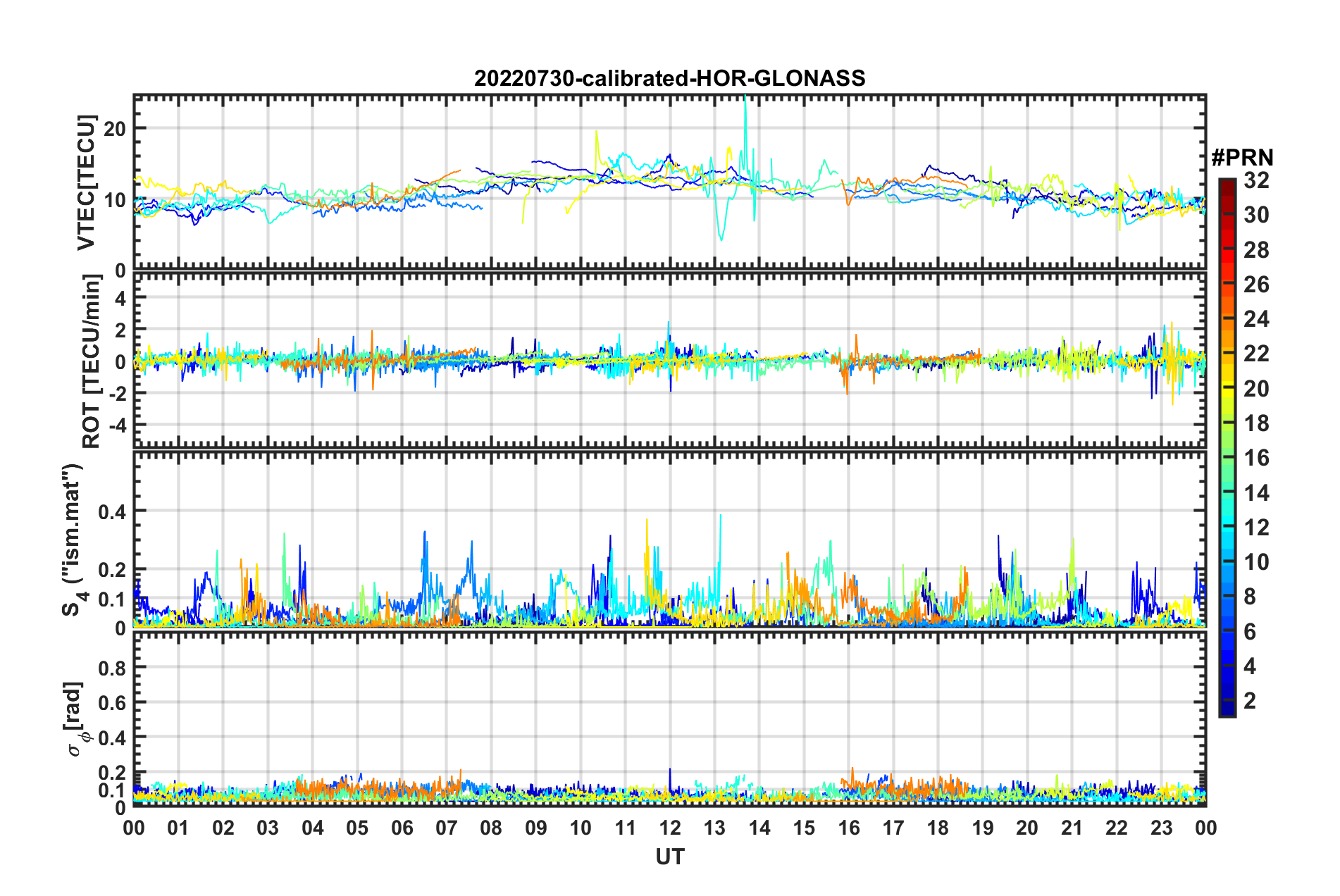This screenshot has width=1340, height=896.
Task: Click UT axis hour label "02"
Action: [x=223, y=828]
